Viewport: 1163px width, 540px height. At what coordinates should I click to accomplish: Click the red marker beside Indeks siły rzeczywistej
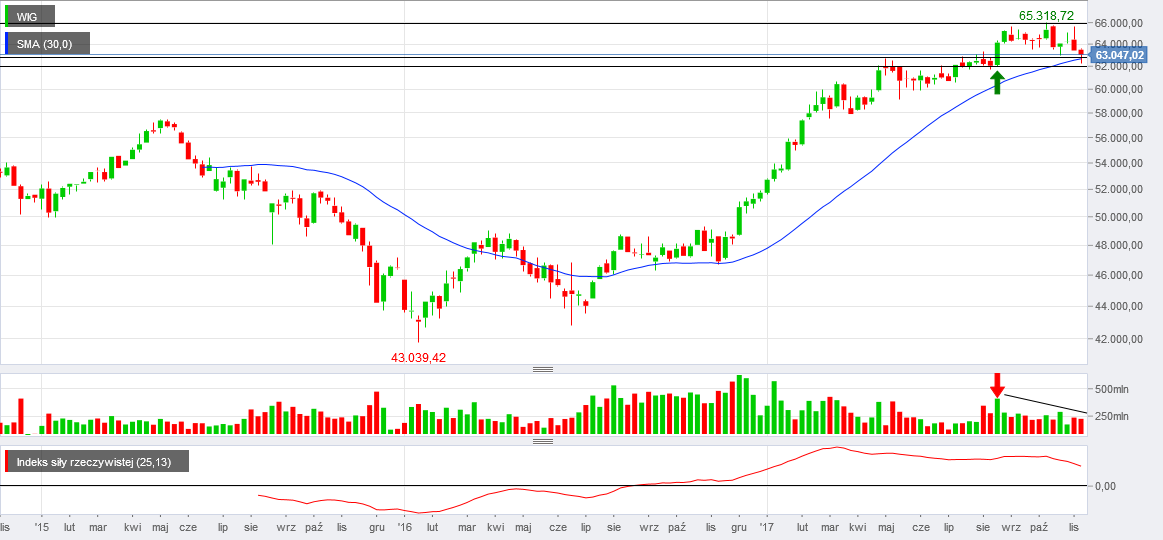point(7,461)
